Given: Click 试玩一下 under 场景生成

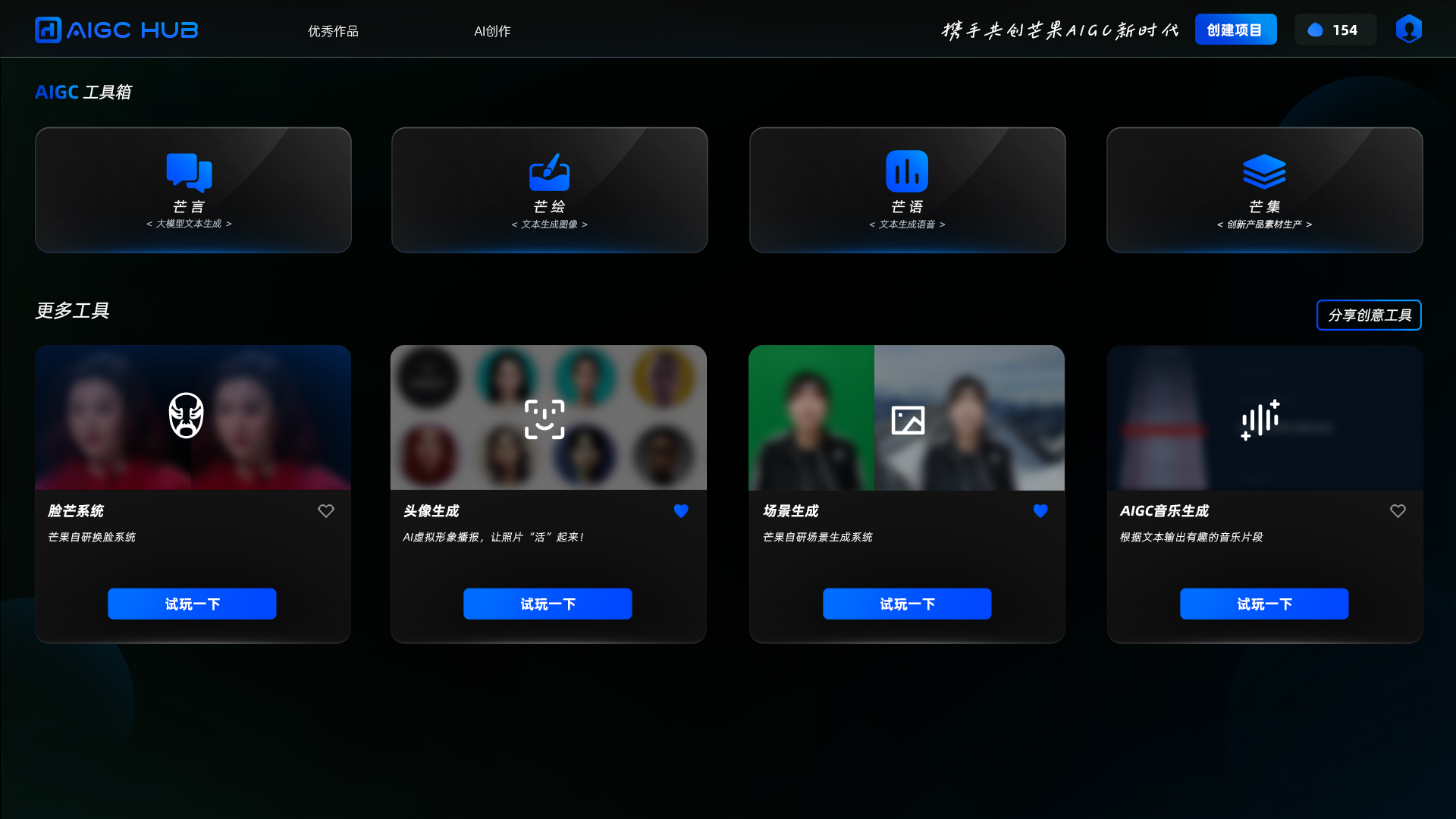Looking at the screenshot, I should click(907, 604).
